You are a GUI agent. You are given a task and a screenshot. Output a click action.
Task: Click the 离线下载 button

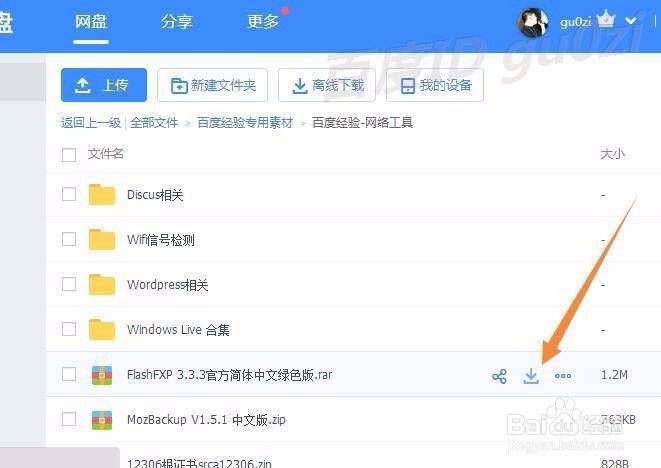click(327, 85)
